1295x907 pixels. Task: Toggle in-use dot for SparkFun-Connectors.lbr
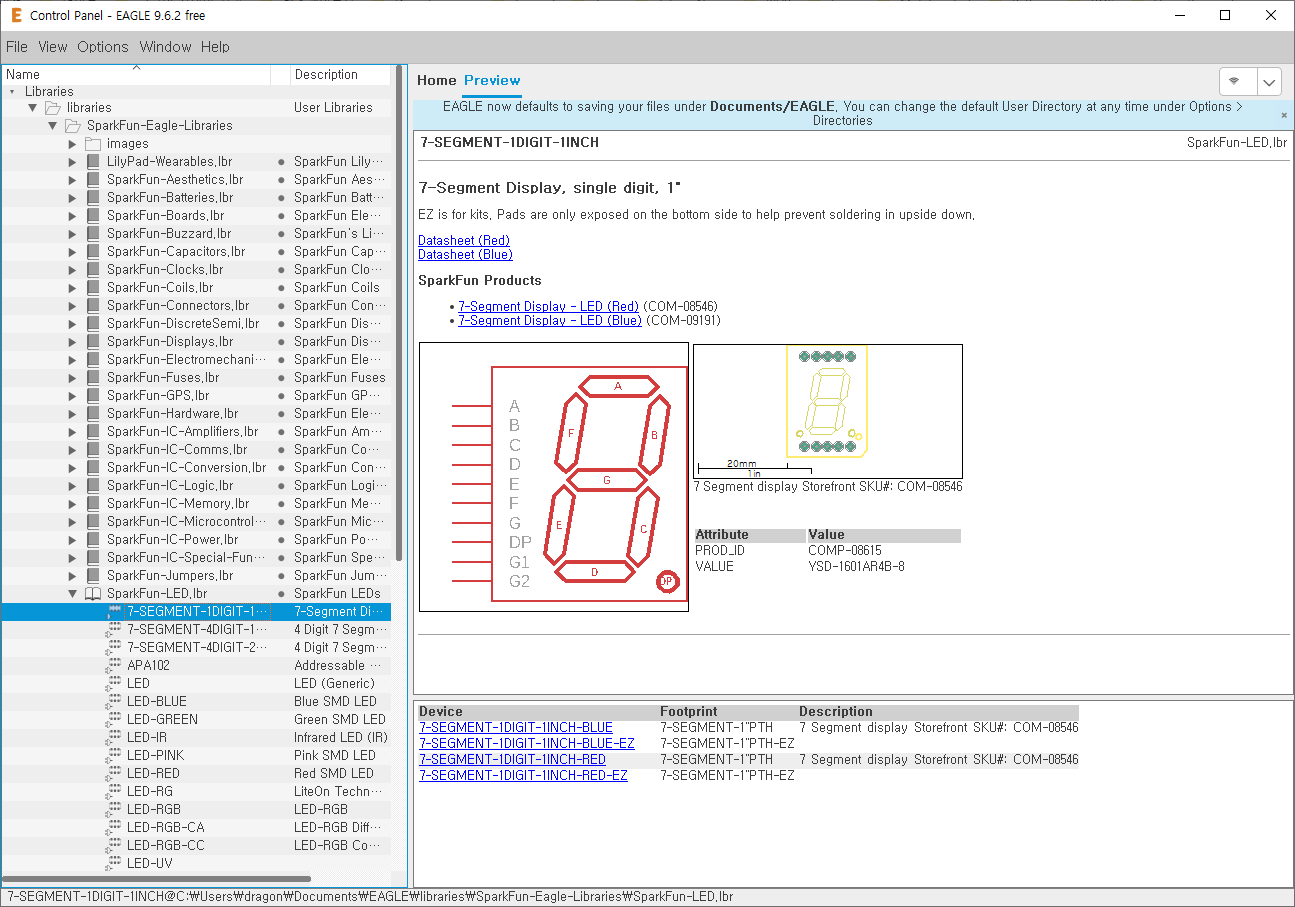click(281, 305)
